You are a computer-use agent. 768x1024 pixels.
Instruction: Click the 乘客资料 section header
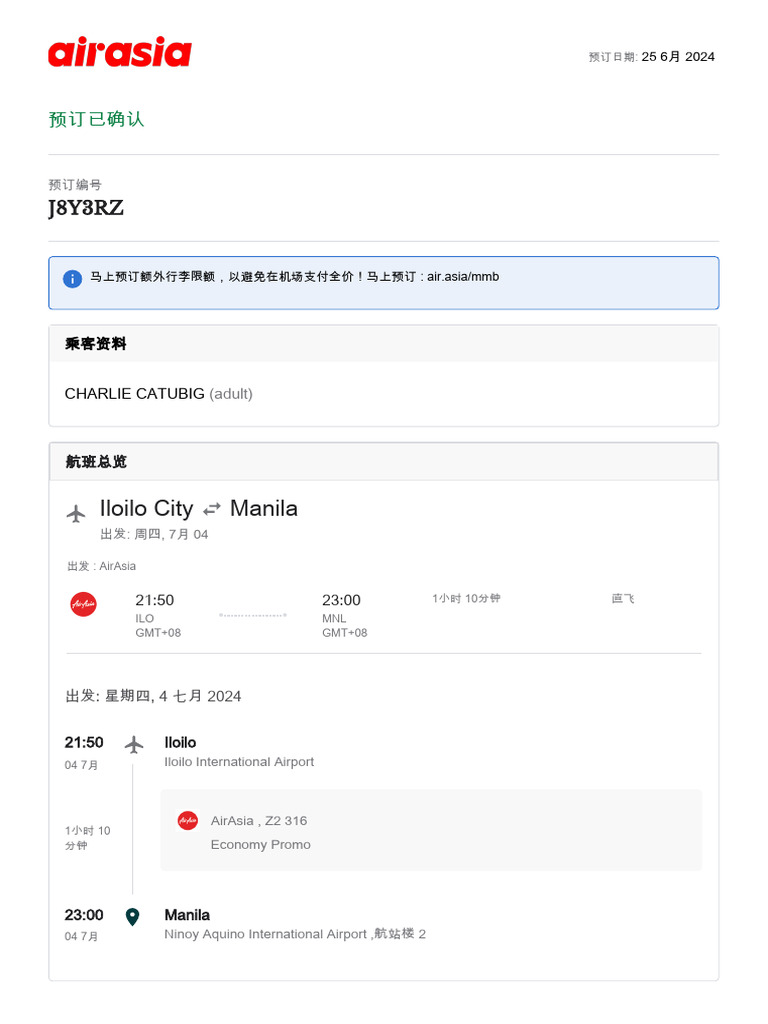[x=95, y=344]
